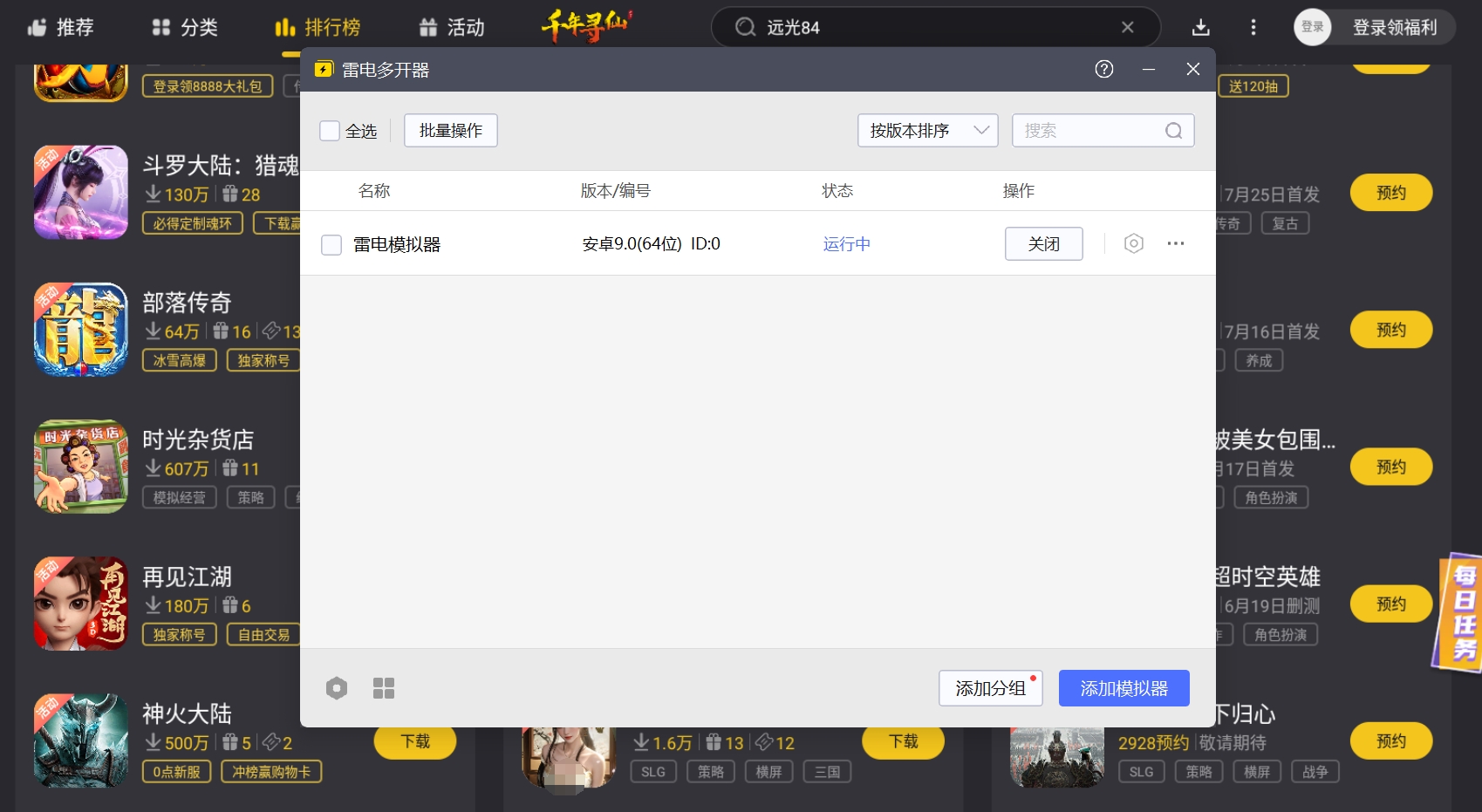Click the 战争 tag

(x=1315, y=771)
